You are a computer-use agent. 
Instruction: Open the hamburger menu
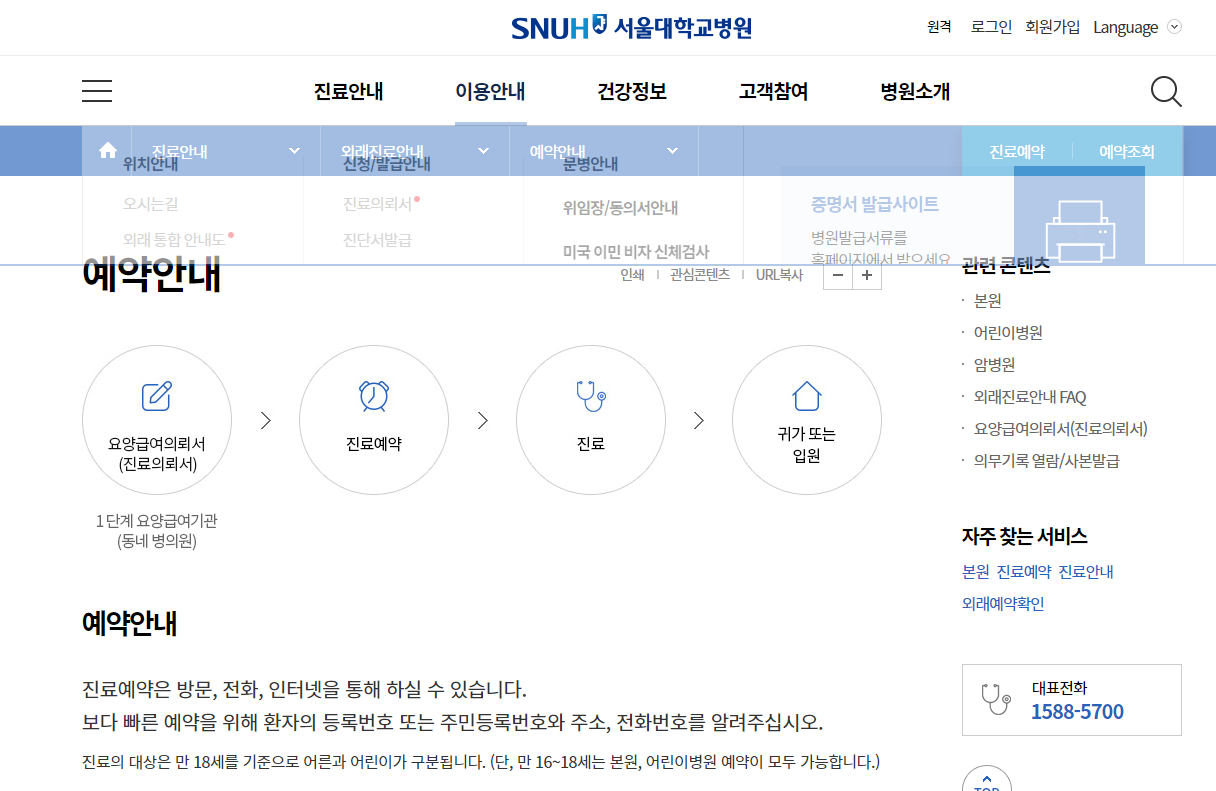96,90
